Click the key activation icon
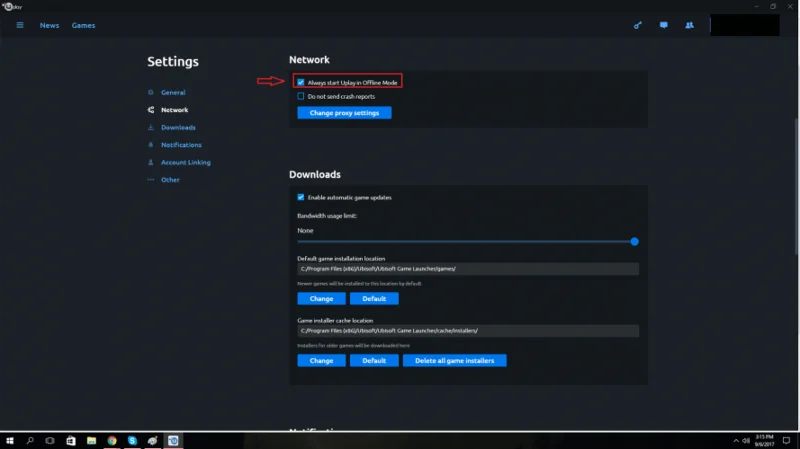 point(638,25)
